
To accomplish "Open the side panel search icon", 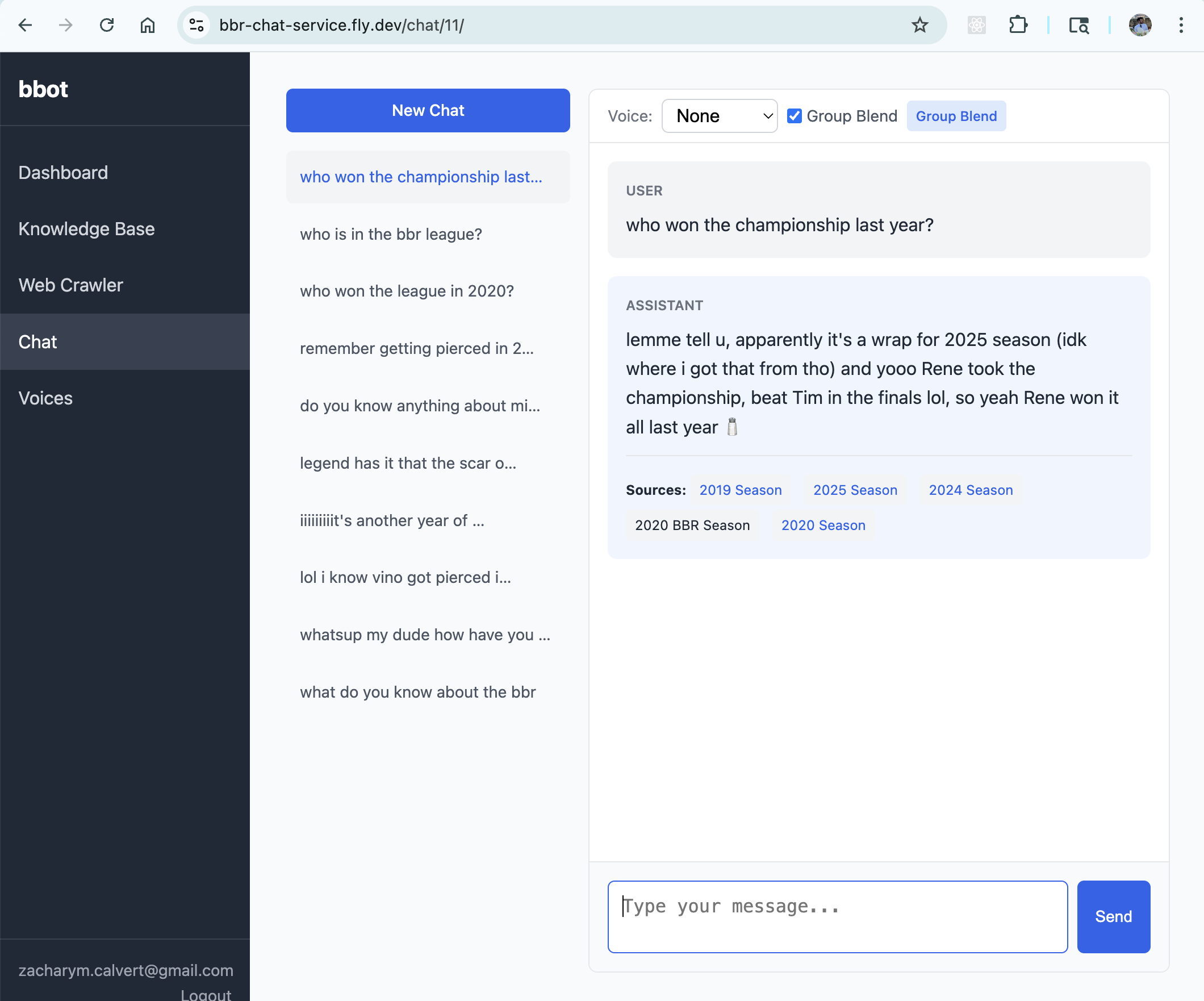I will (x=1078, y=24).
